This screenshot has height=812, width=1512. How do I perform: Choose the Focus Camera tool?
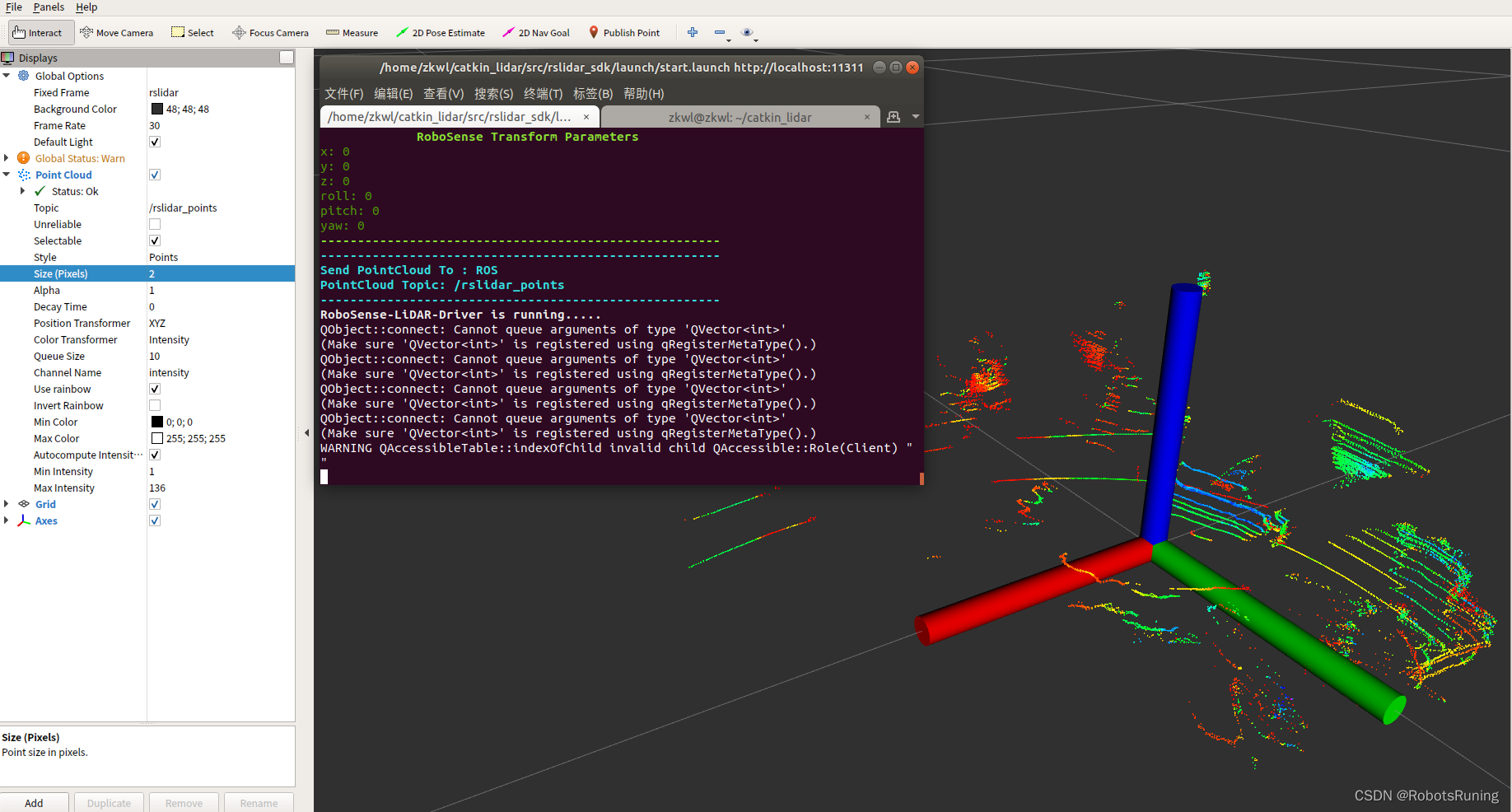tap(270, 33)
